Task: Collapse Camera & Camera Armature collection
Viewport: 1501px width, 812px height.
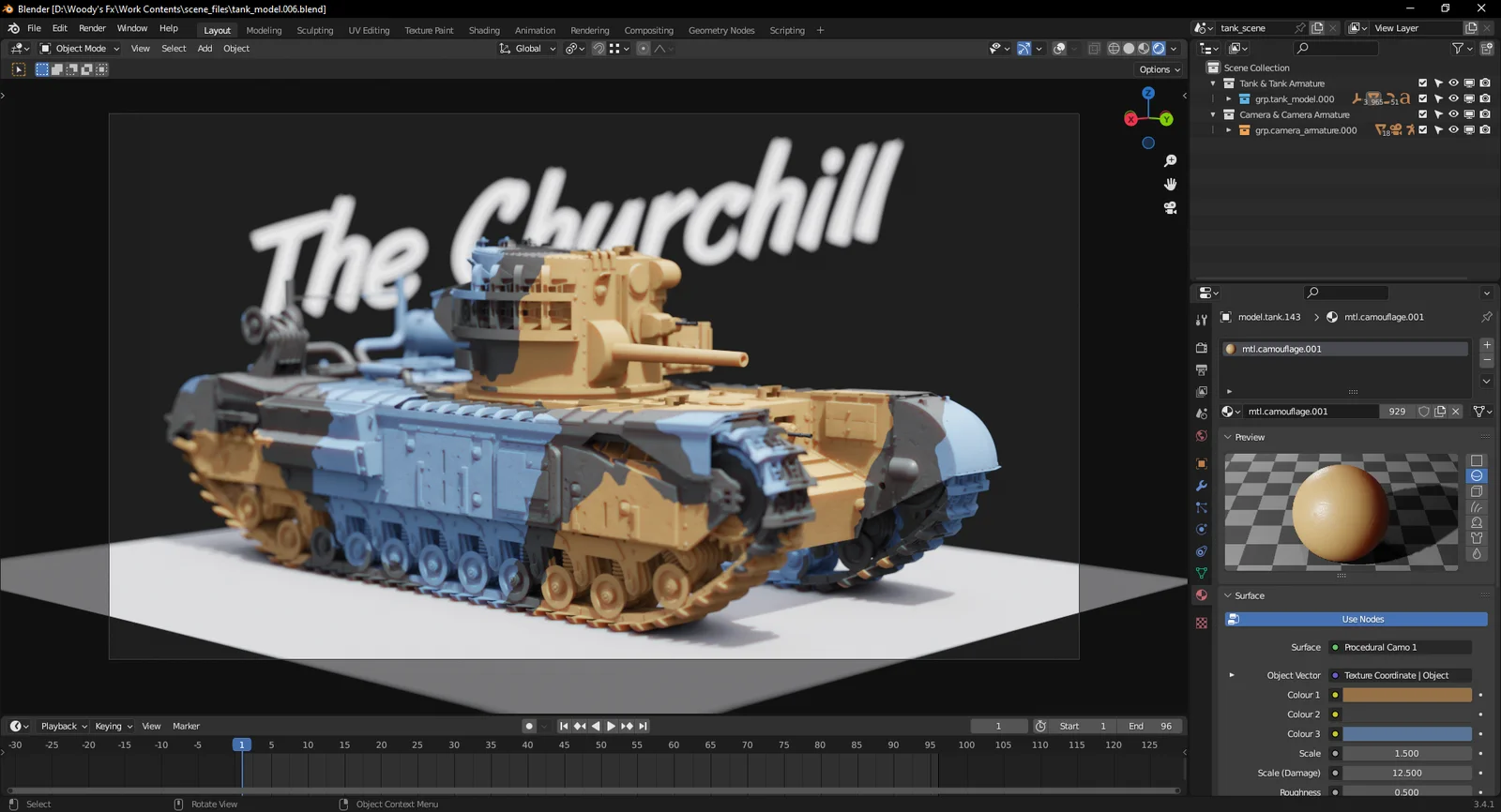Action: 1213,114
